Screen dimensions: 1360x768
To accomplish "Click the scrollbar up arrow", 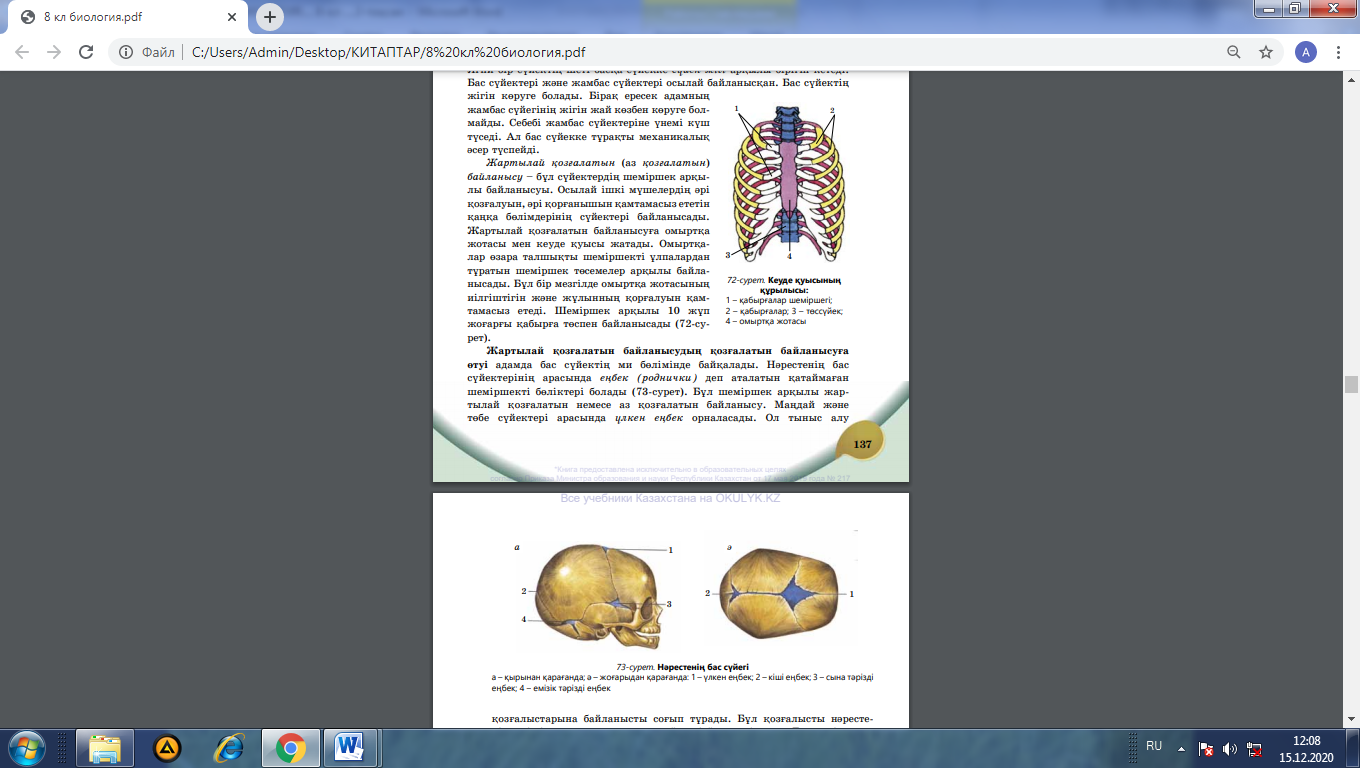I will tap(1351, 78).
